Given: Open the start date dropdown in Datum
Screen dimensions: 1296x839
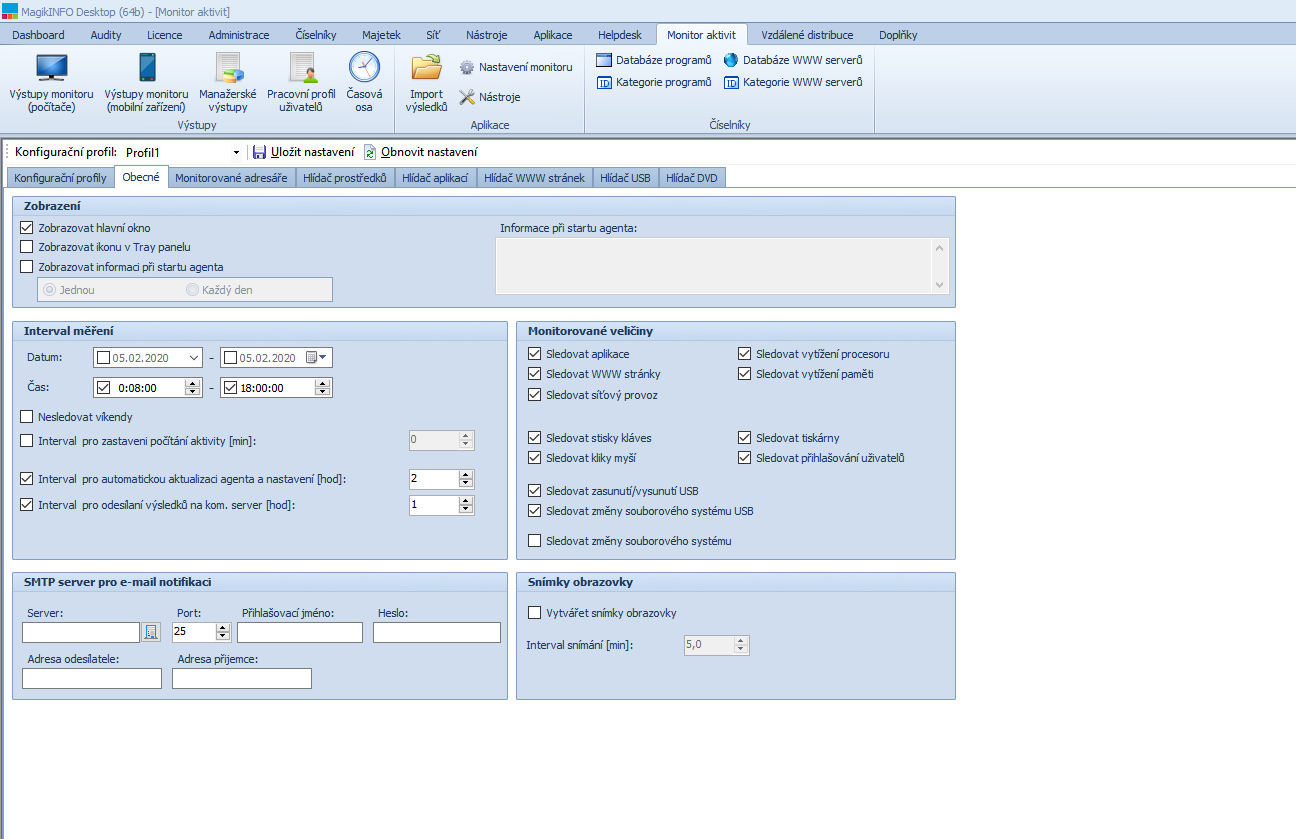Looking at the screenshot, I should coord(194,358).
